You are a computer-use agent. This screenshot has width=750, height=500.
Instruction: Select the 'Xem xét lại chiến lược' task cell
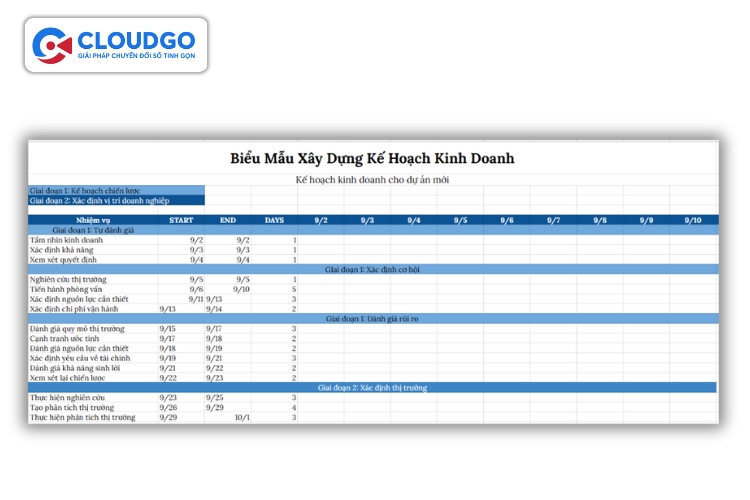coord(68,377)
